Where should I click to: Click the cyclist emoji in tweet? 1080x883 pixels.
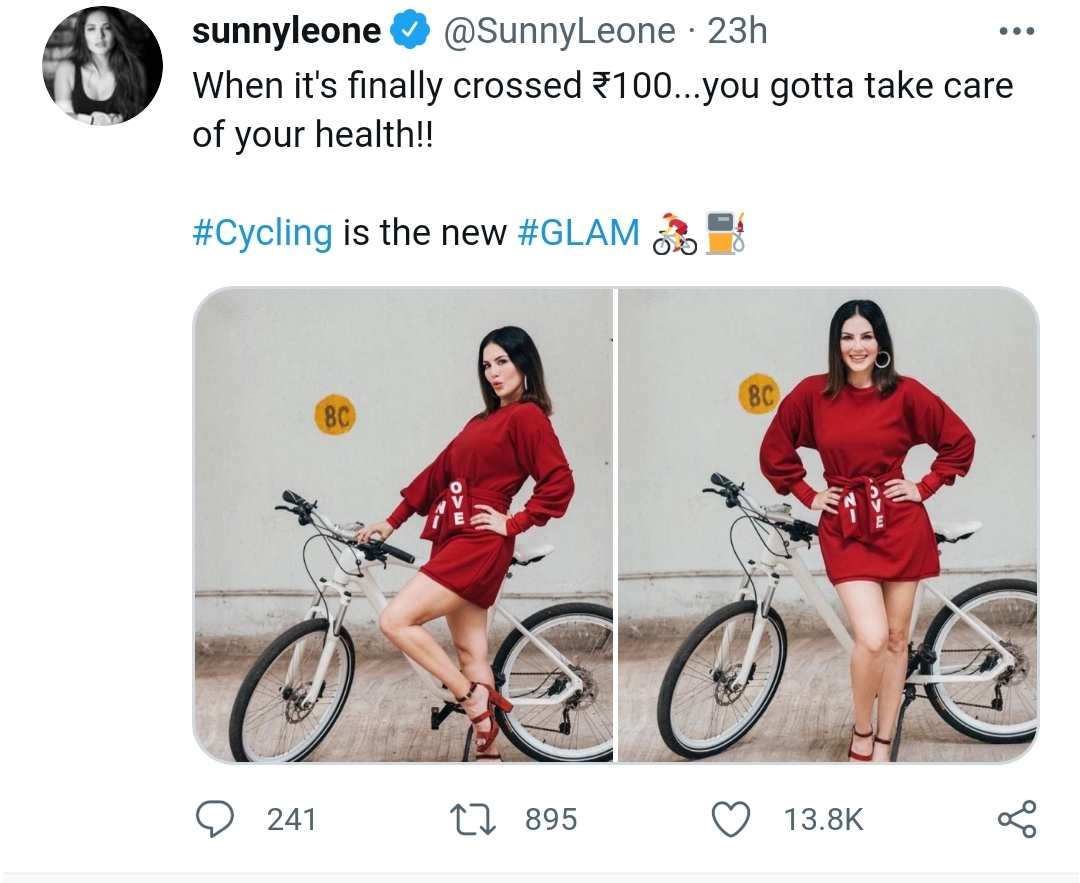[x=674, y=233]
